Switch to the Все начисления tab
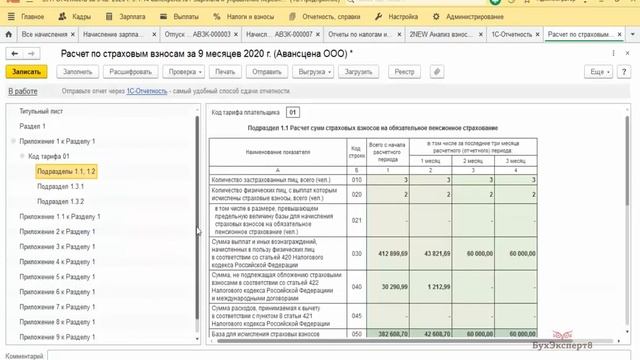 pos(44,35)
